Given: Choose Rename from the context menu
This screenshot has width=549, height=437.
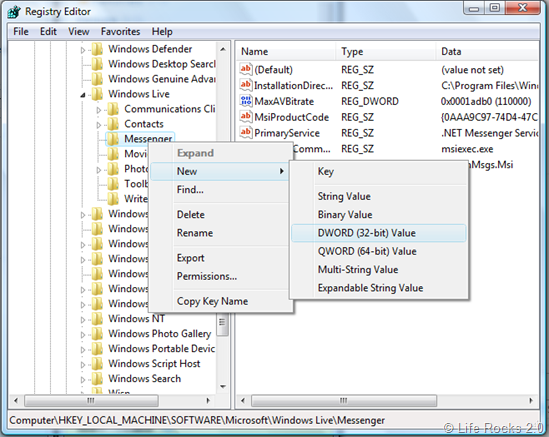Looking at the screenshot, I should [x=220, y=233].
